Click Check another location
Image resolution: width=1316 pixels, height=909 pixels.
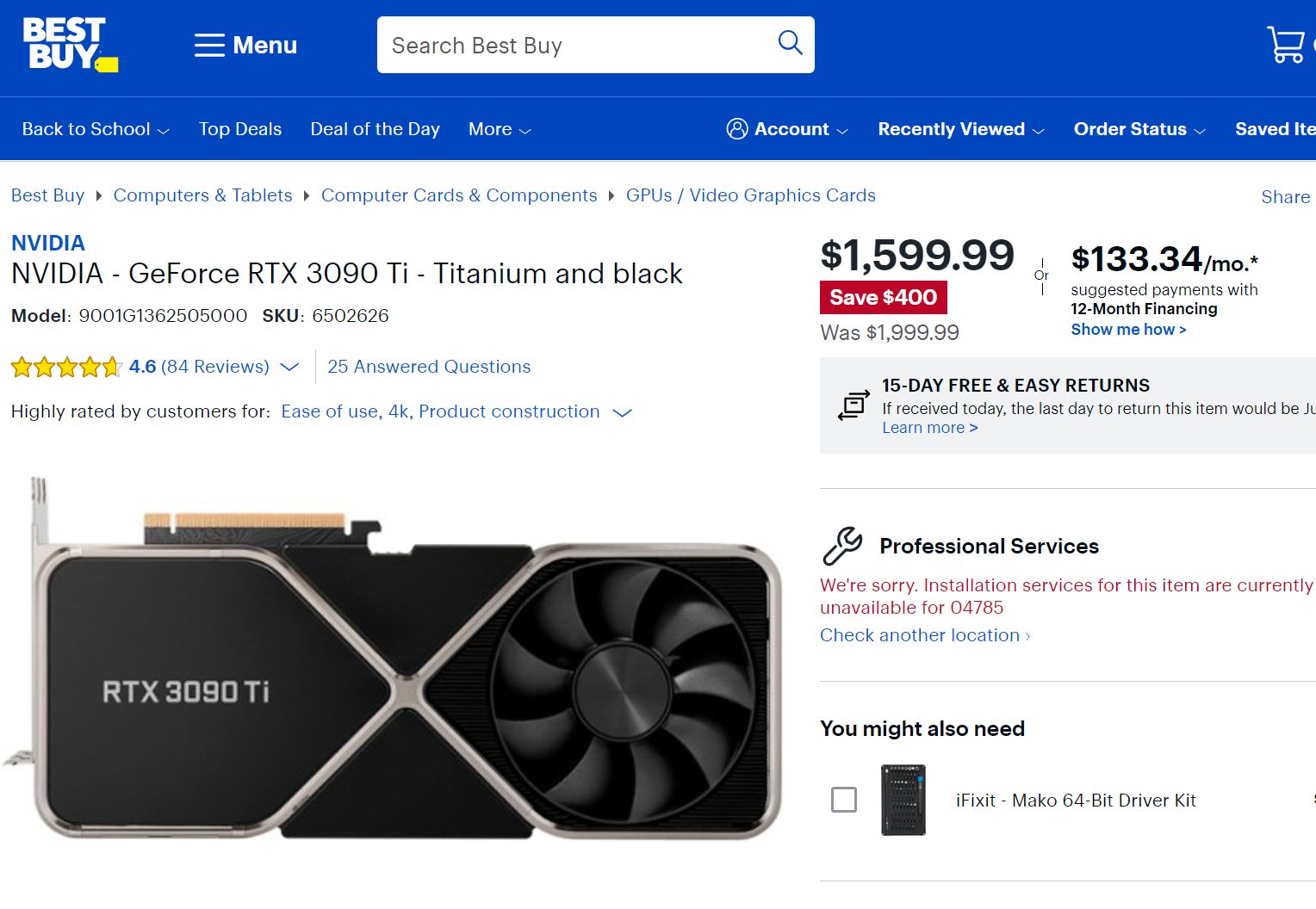pyautogui.click(x=921, y=634)
